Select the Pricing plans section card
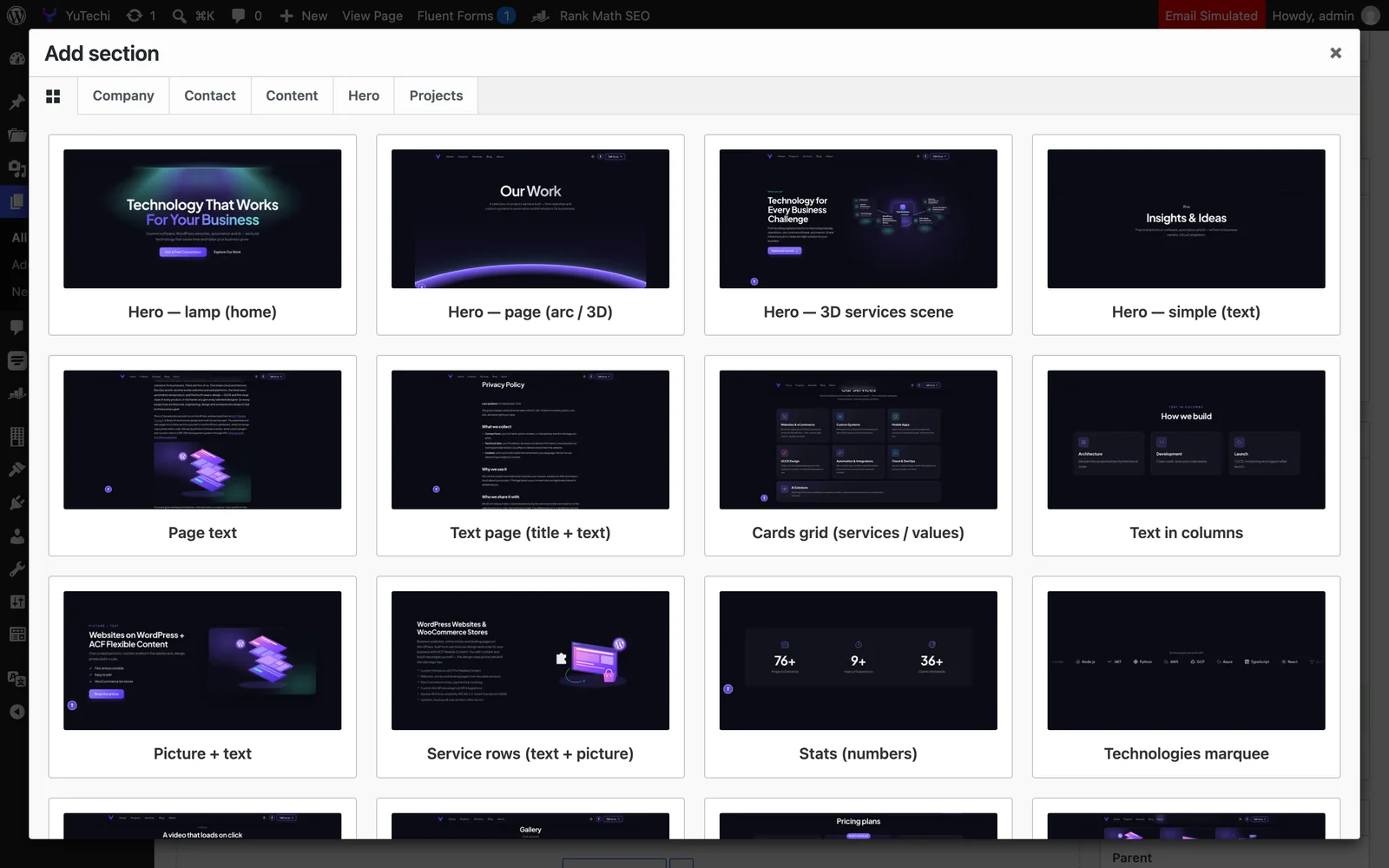This screenshot has height=868, width=1389. click(859, 819)
